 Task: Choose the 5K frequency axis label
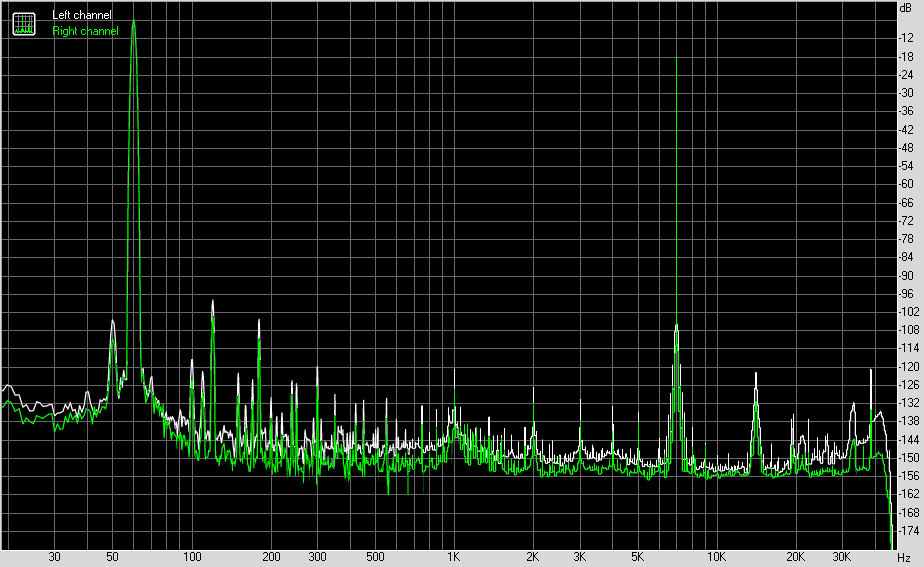click(x=638, y=557)
